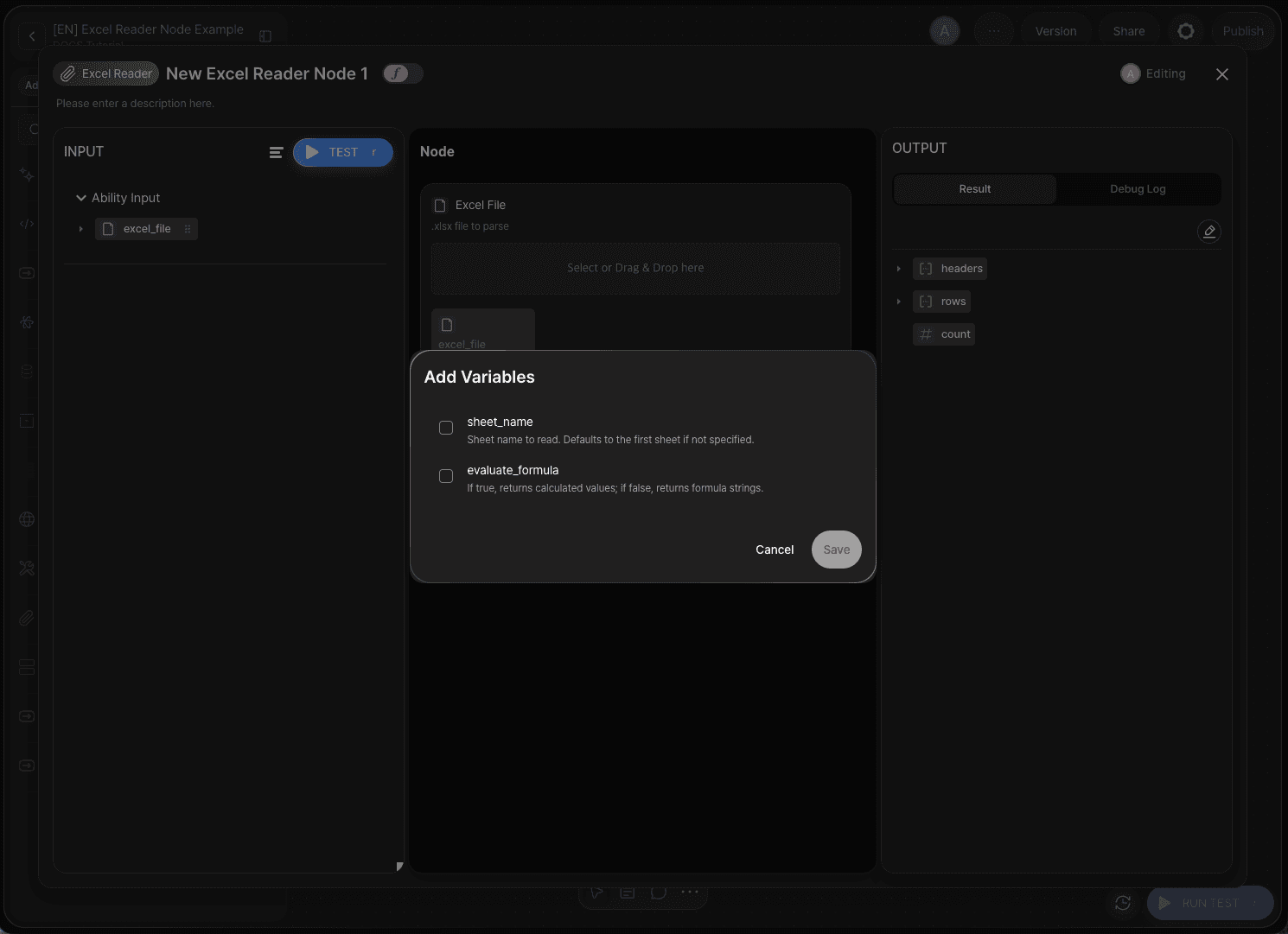Click the edit output pencil icon
The width and height of the screenshot is (1288, 934).
(x=1209, y=232)
